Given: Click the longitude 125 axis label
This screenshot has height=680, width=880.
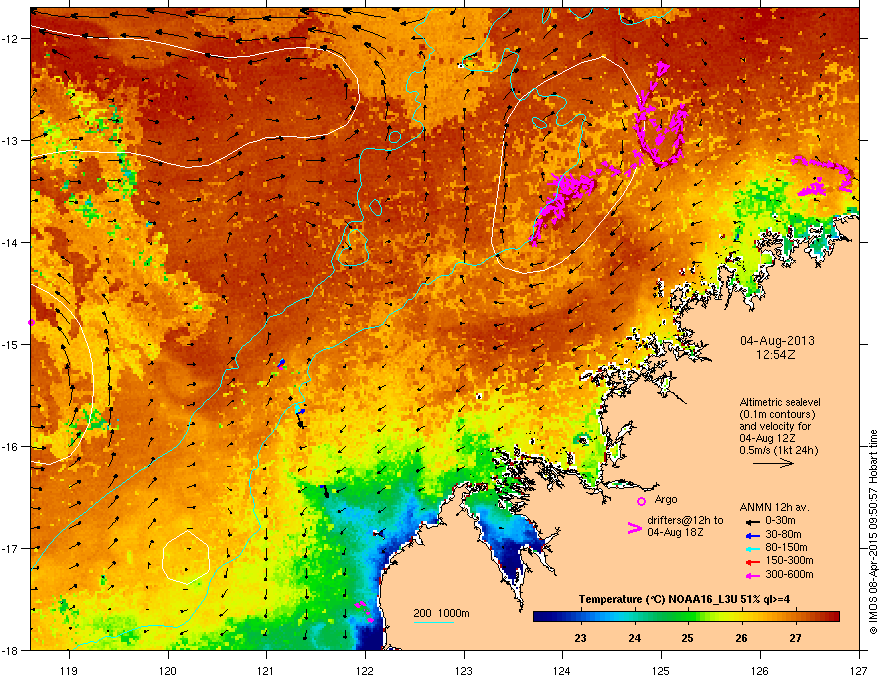Looking at the screenshot, I should tap(661, 670).
